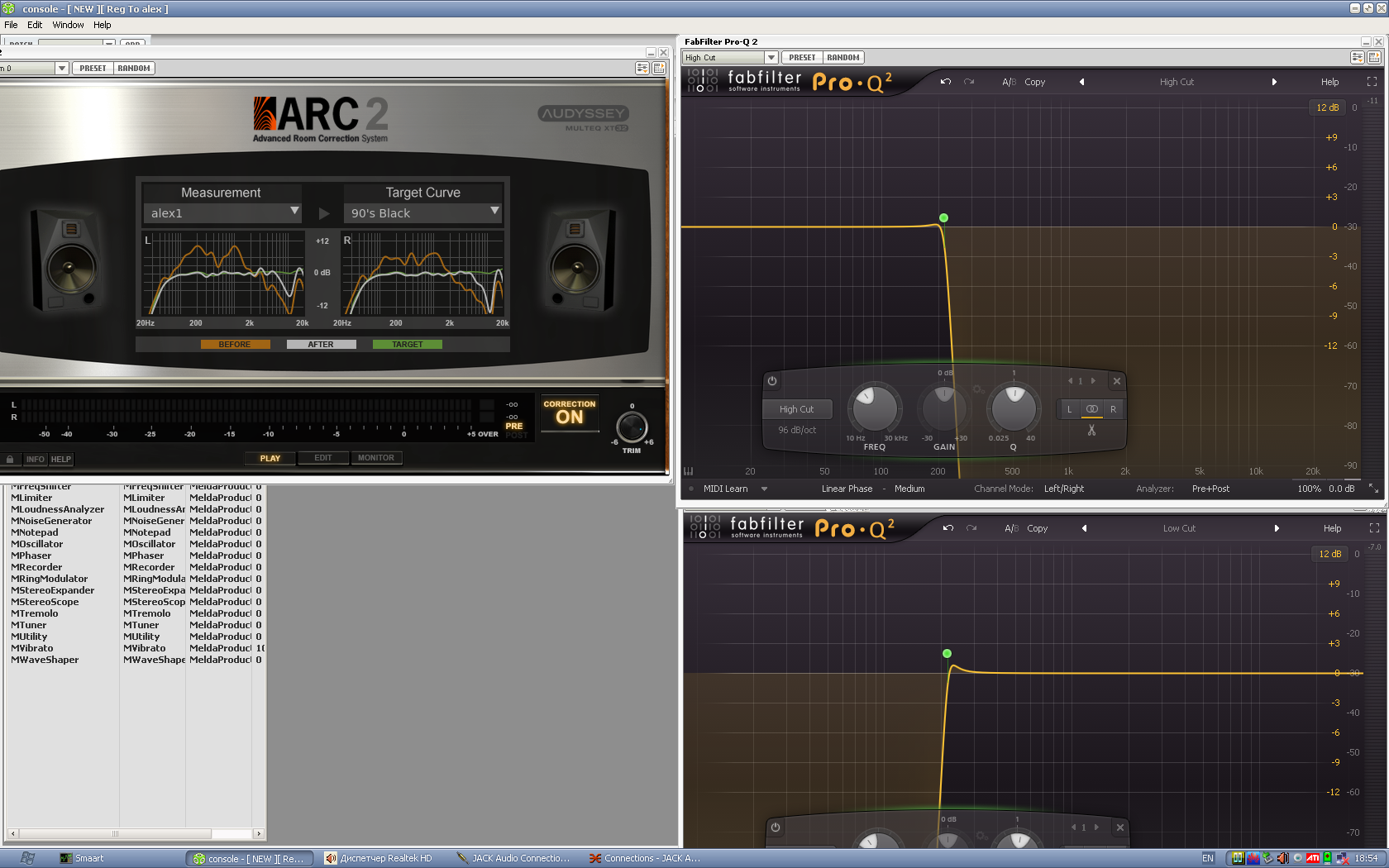Click the resize icon in the Pro-Q bottom bar
The width and height of the screenshot is (1389, 868).
click(x=1373, y=489)
